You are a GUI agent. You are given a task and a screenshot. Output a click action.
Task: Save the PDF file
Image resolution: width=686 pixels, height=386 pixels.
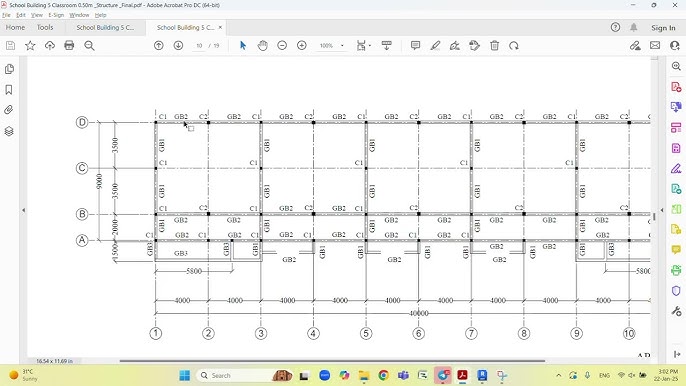(10, 46)
